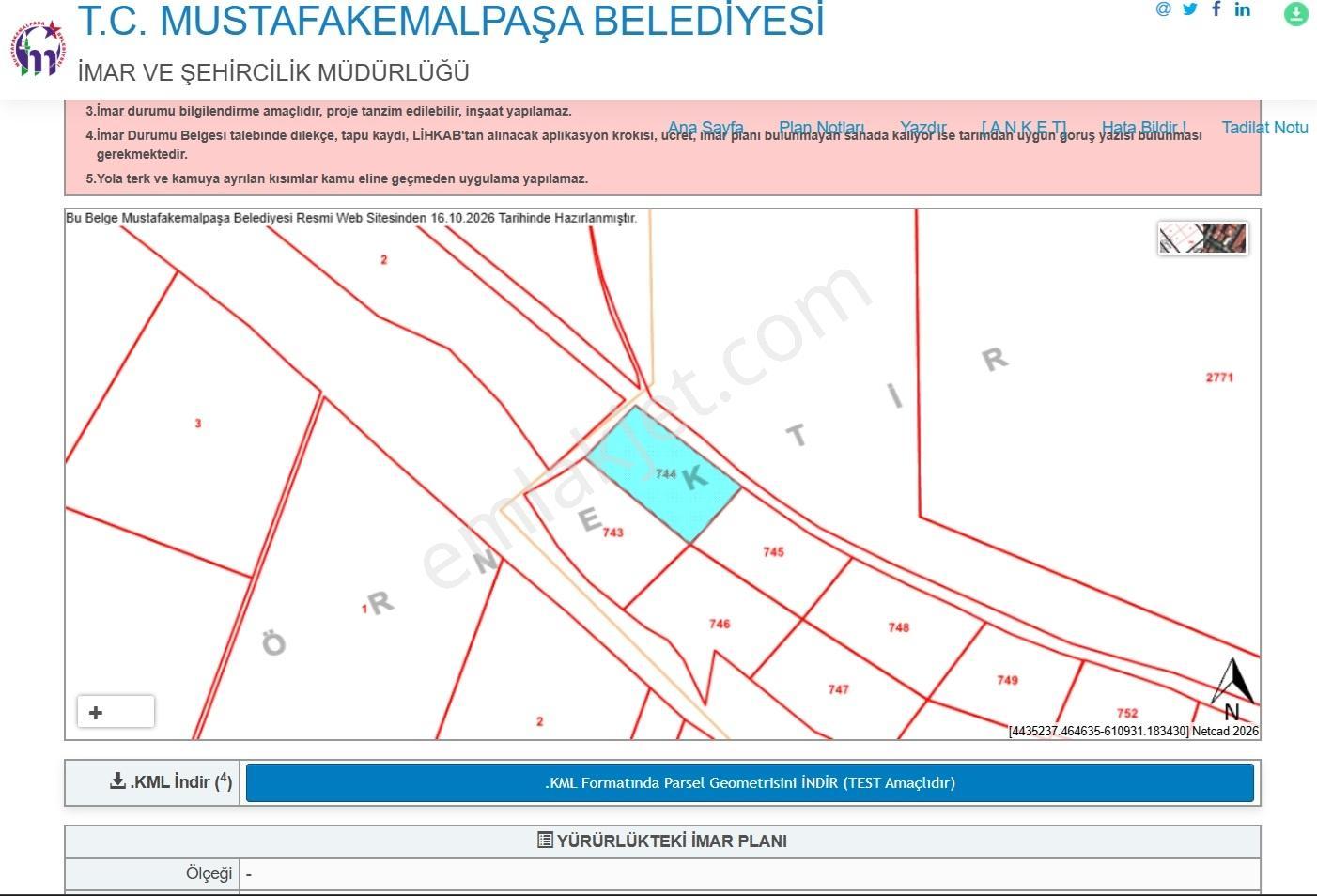Open the LinkedIn icon link

[x=1243, y=9]
